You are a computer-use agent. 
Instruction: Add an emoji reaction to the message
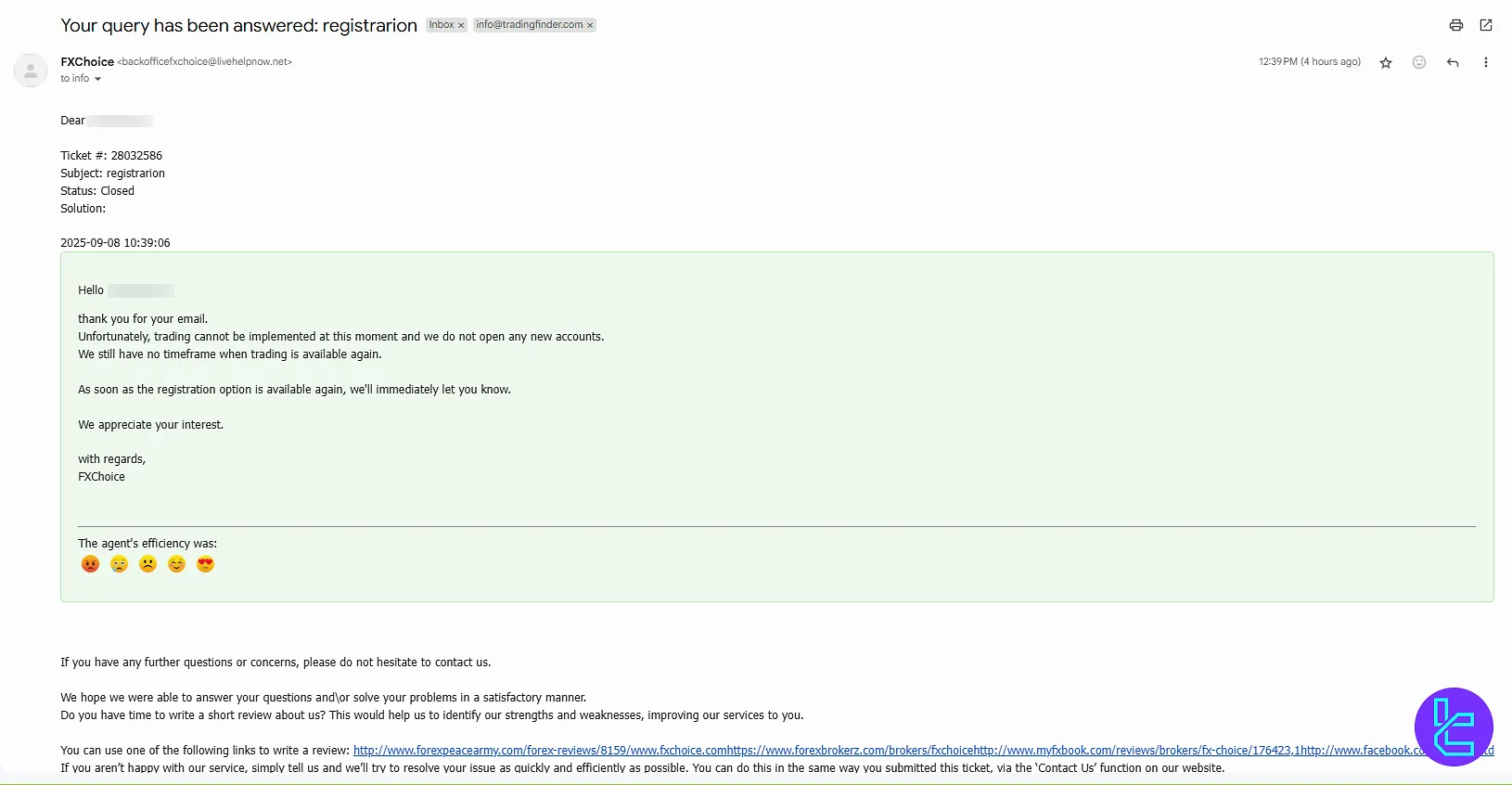1418,62
